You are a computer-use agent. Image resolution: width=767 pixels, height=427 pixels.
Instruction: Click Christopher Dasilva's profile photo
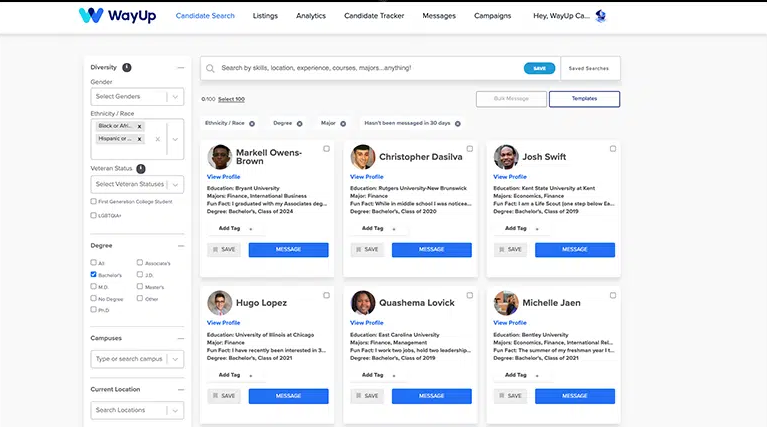click(362, 157)
